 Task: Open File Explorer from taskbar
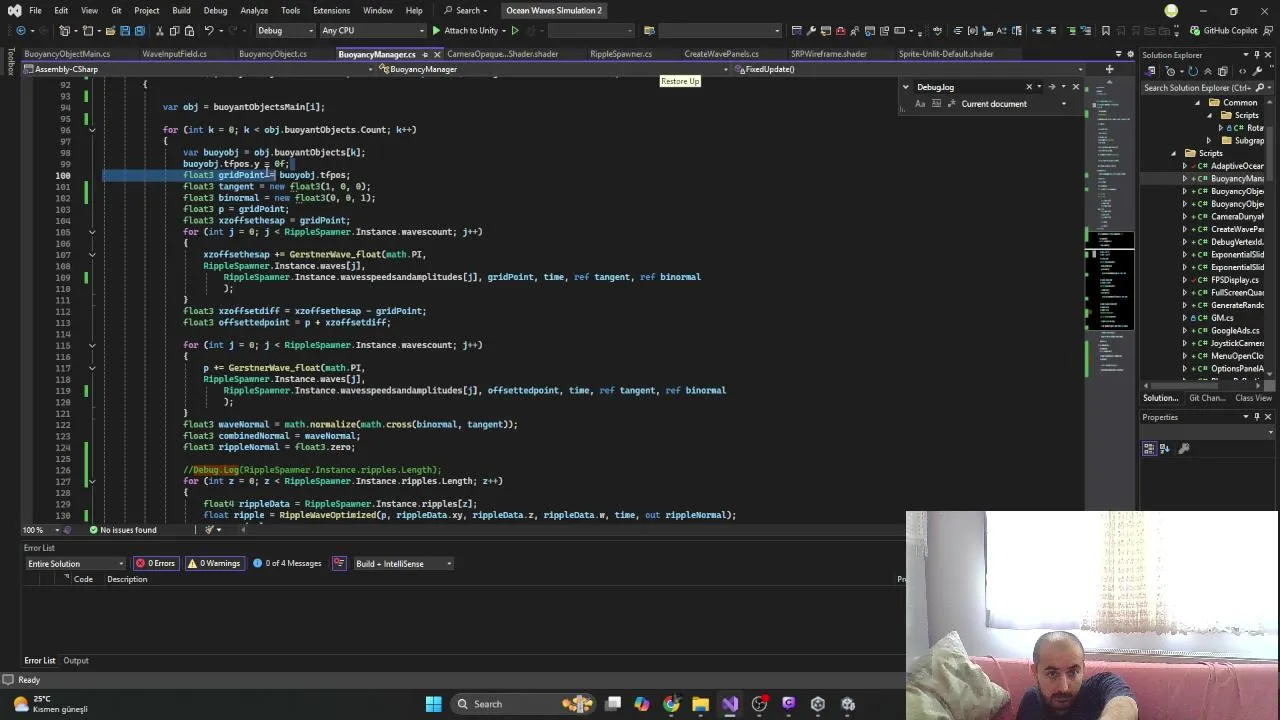click(700, 704)
